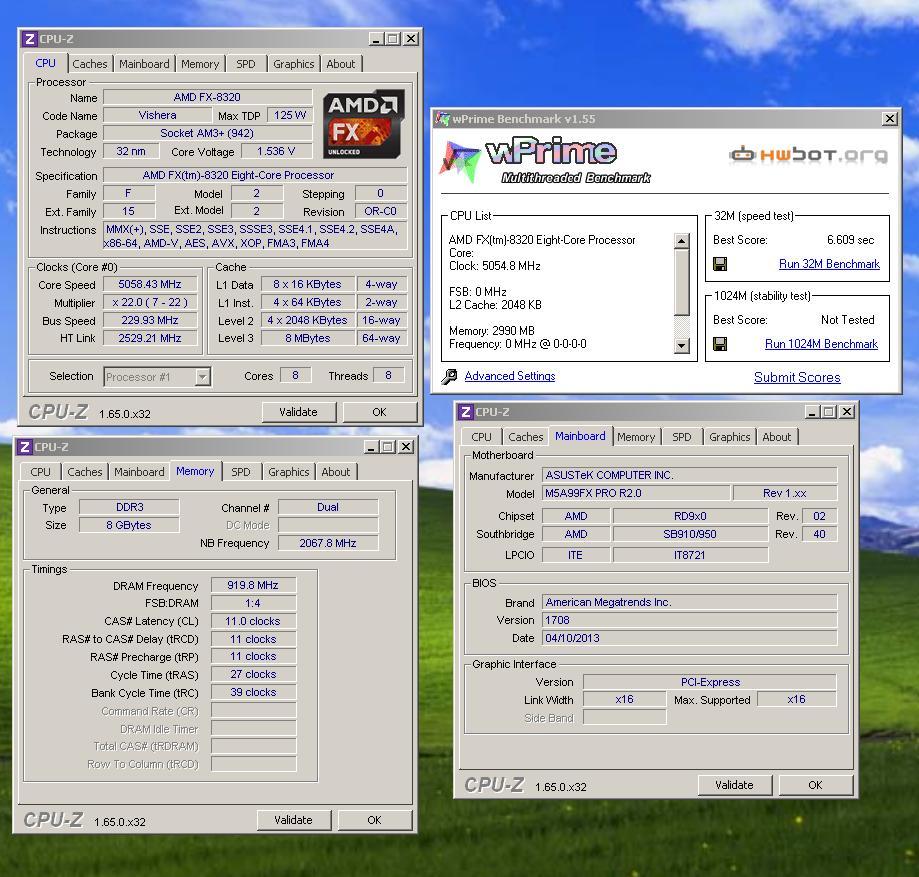Click the Z icon in Mainboard window titlebar

click(465, 412)
